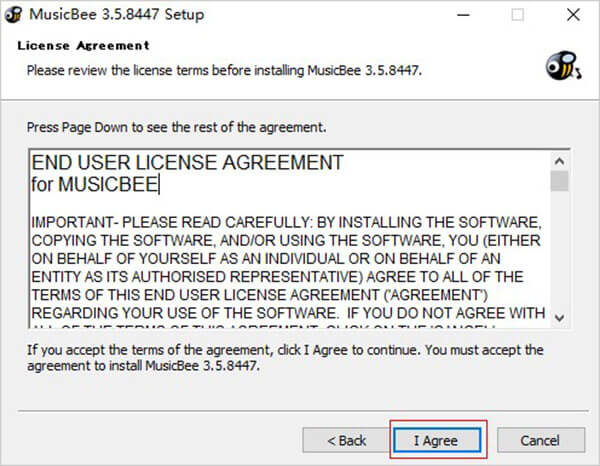
Task: Click the MusicBee icon in the title bar
Action: (13, 15)
